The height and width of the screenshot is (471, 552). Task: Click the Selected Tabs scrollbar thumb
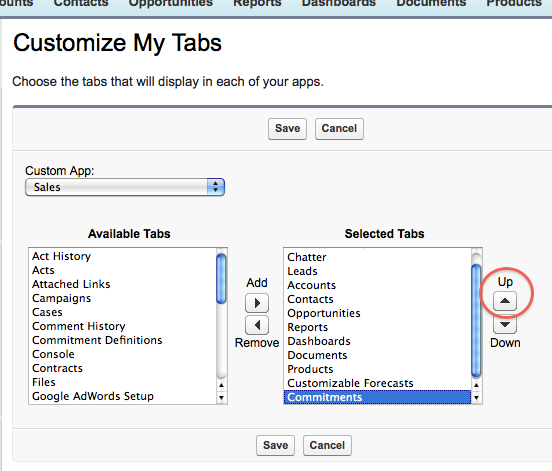(x=476, y=320)
